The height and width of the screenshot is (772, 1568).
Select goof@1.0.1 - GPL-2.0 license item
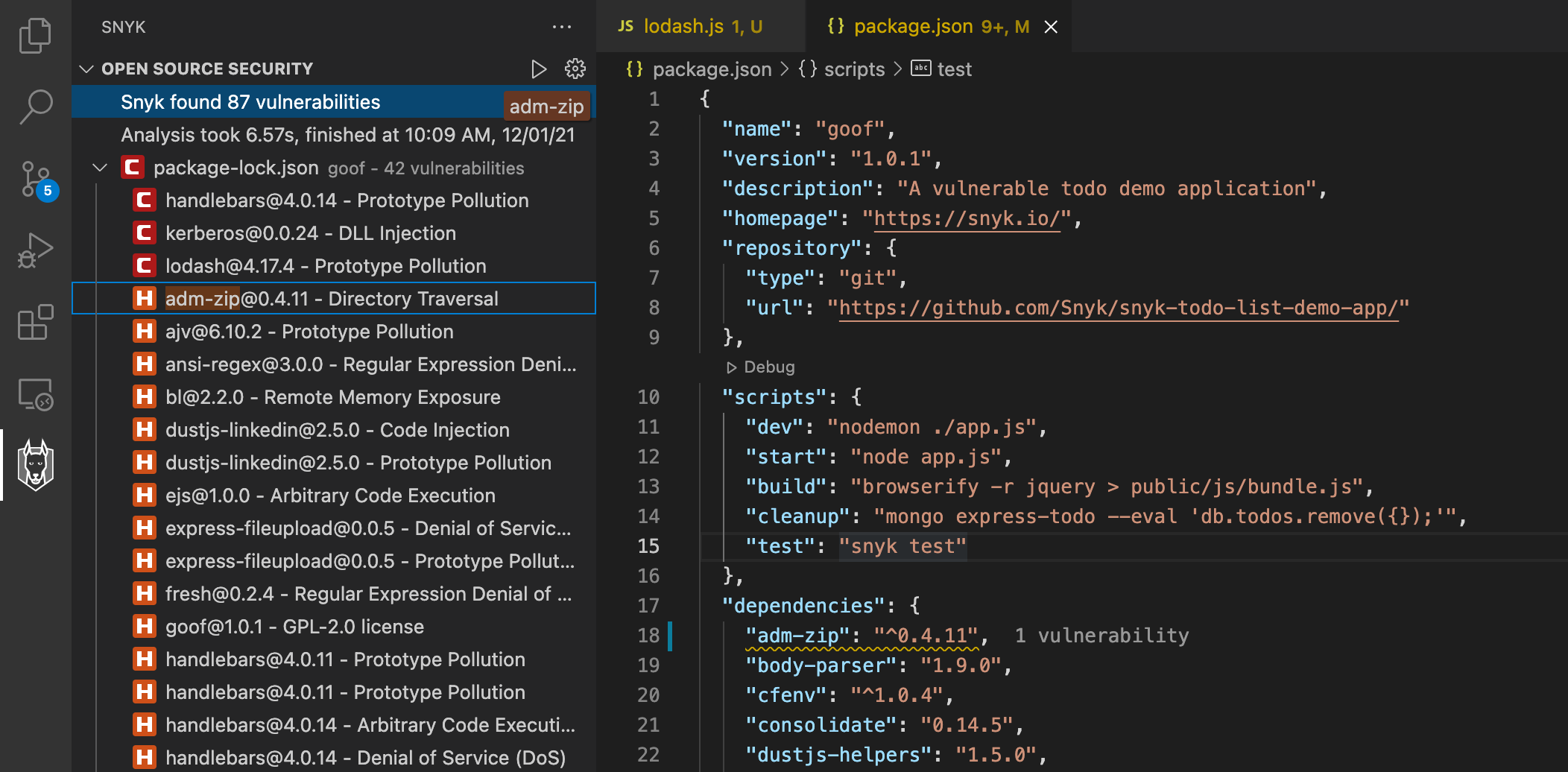point(334,627)
